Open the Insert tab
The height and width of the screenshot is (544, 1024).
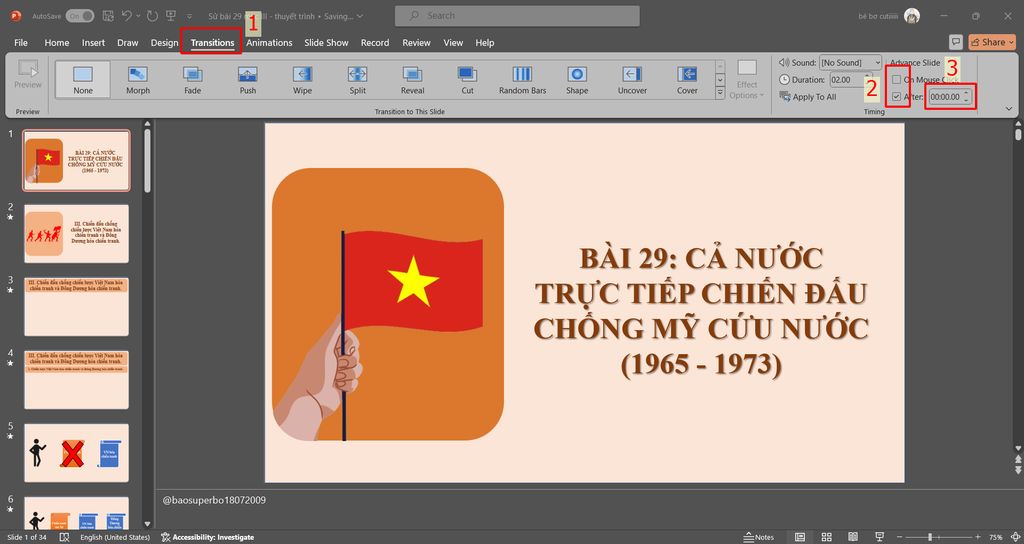point(93,42)
